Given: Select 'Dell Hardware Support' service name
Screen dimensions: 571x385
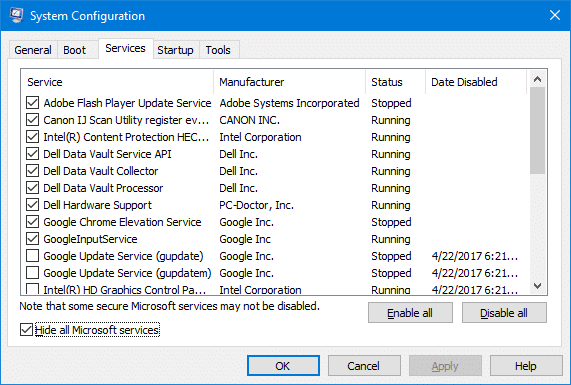Looking at the screenshot, I should coord(97,205).
